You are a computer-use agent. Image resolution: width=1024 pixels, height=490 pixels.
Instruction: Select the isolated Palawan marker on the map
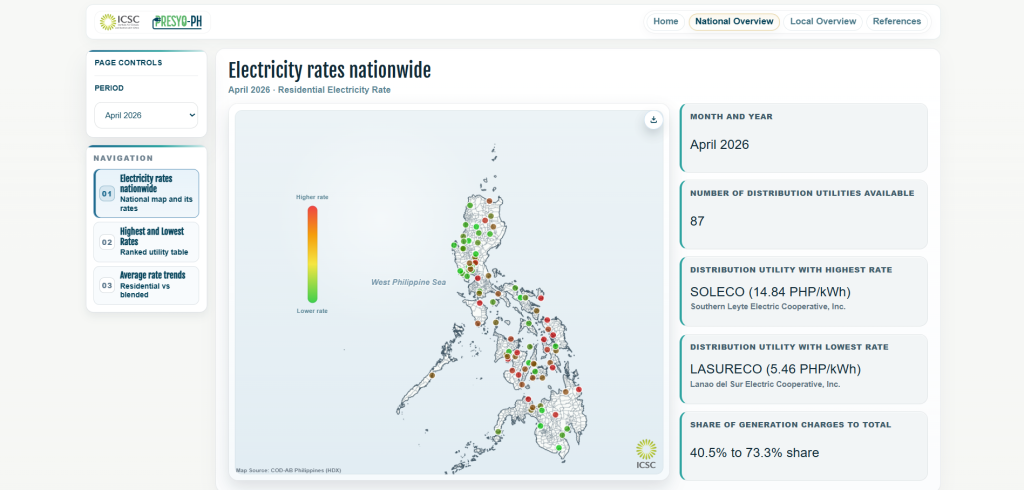(432, 375)
